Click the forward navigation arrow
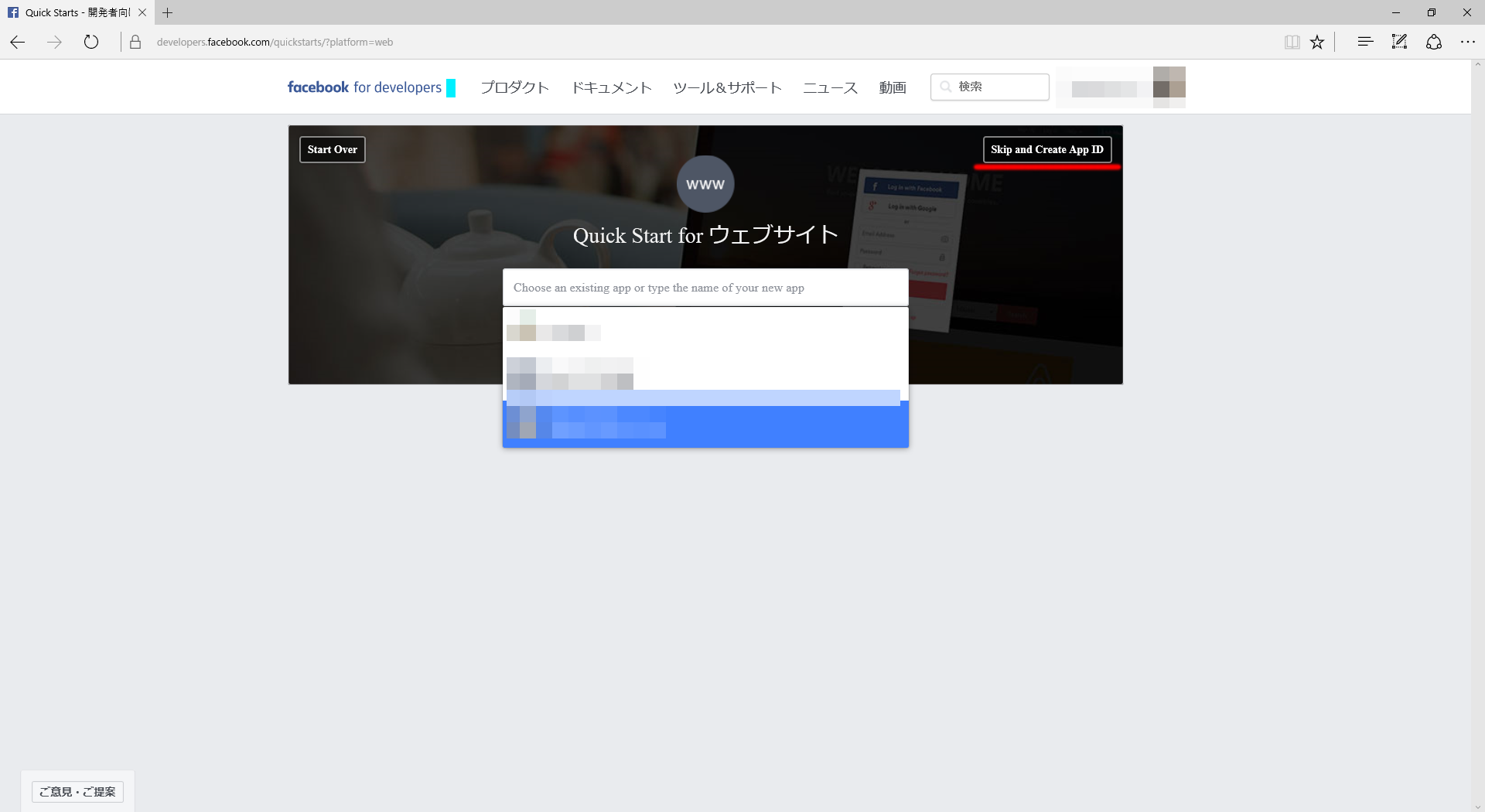Image resolution: width=1485 pixels, height=812 pixels. click(54, 42)
